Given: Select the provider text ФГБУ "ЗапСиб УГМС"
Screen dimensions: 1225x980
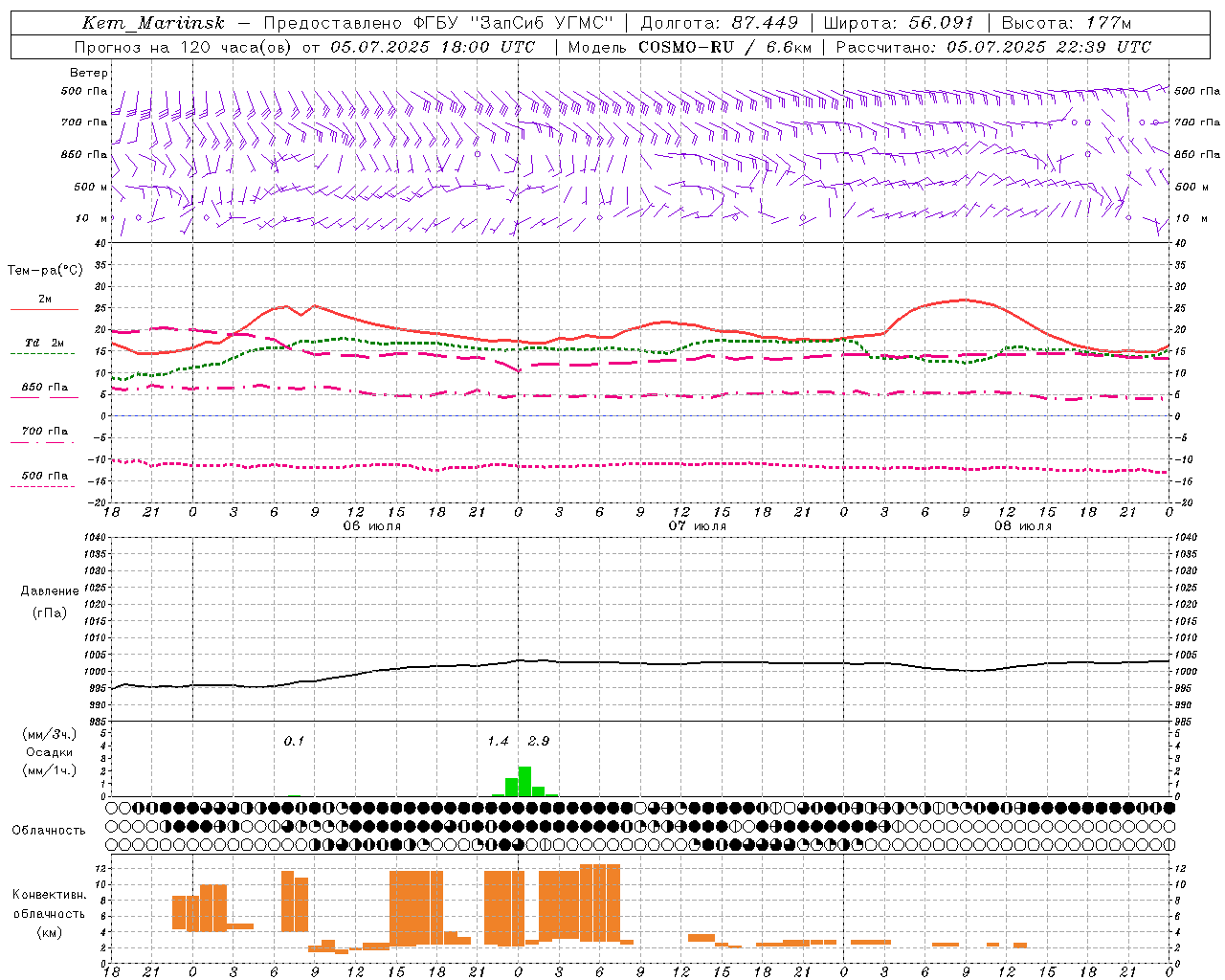Looking at the screenshot, I should 516,23.
